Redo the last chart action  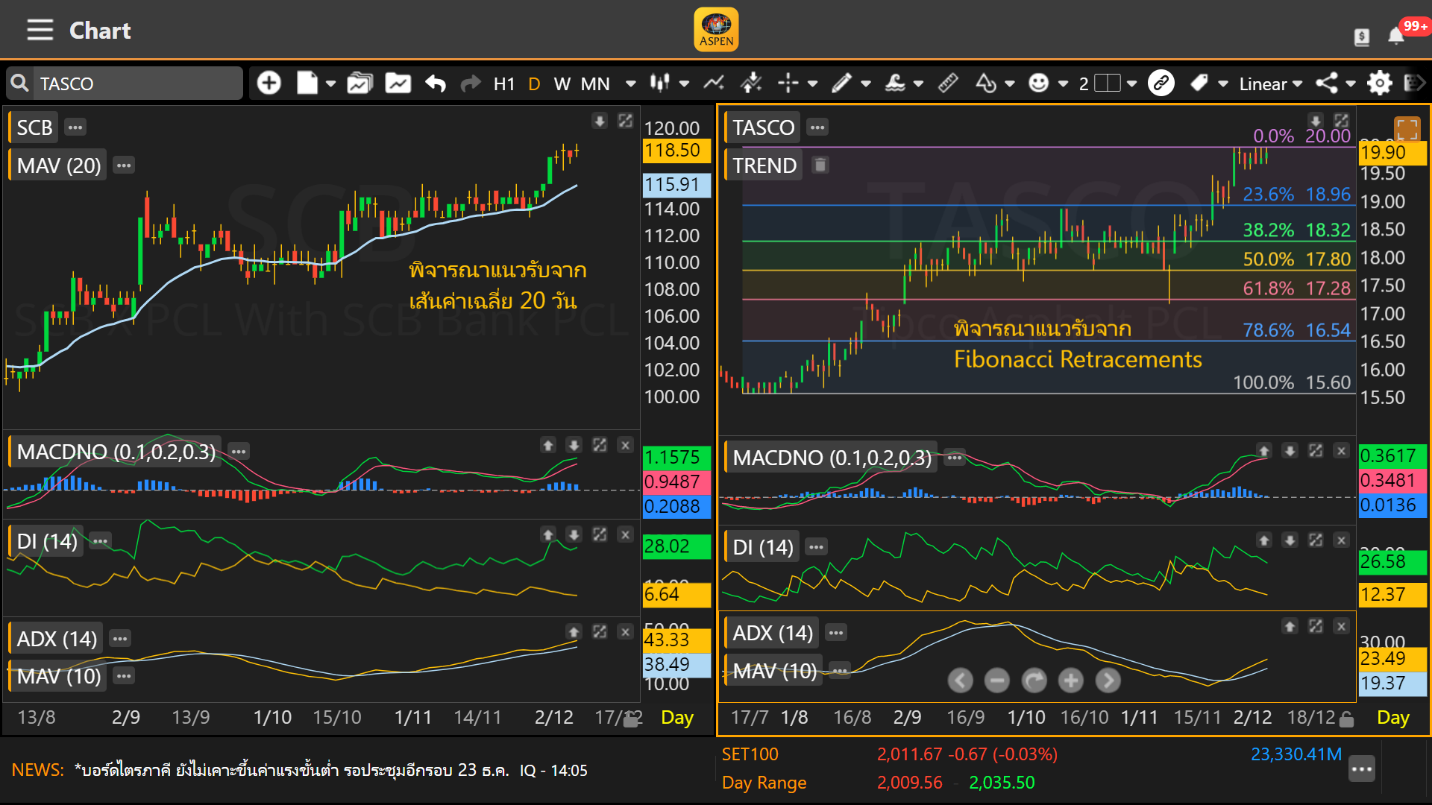(x=470, y=84)
